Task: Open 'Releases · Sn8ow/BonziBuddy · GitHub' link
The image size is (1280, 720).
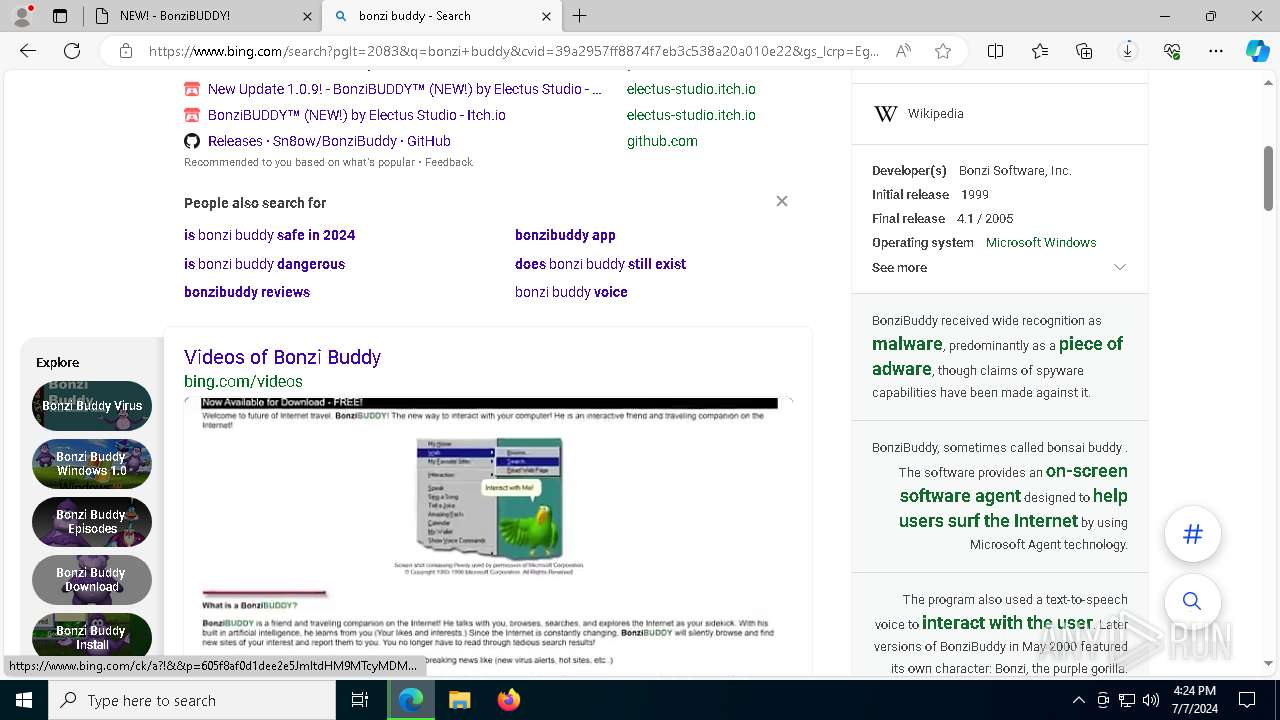Action: coord(329,141)
